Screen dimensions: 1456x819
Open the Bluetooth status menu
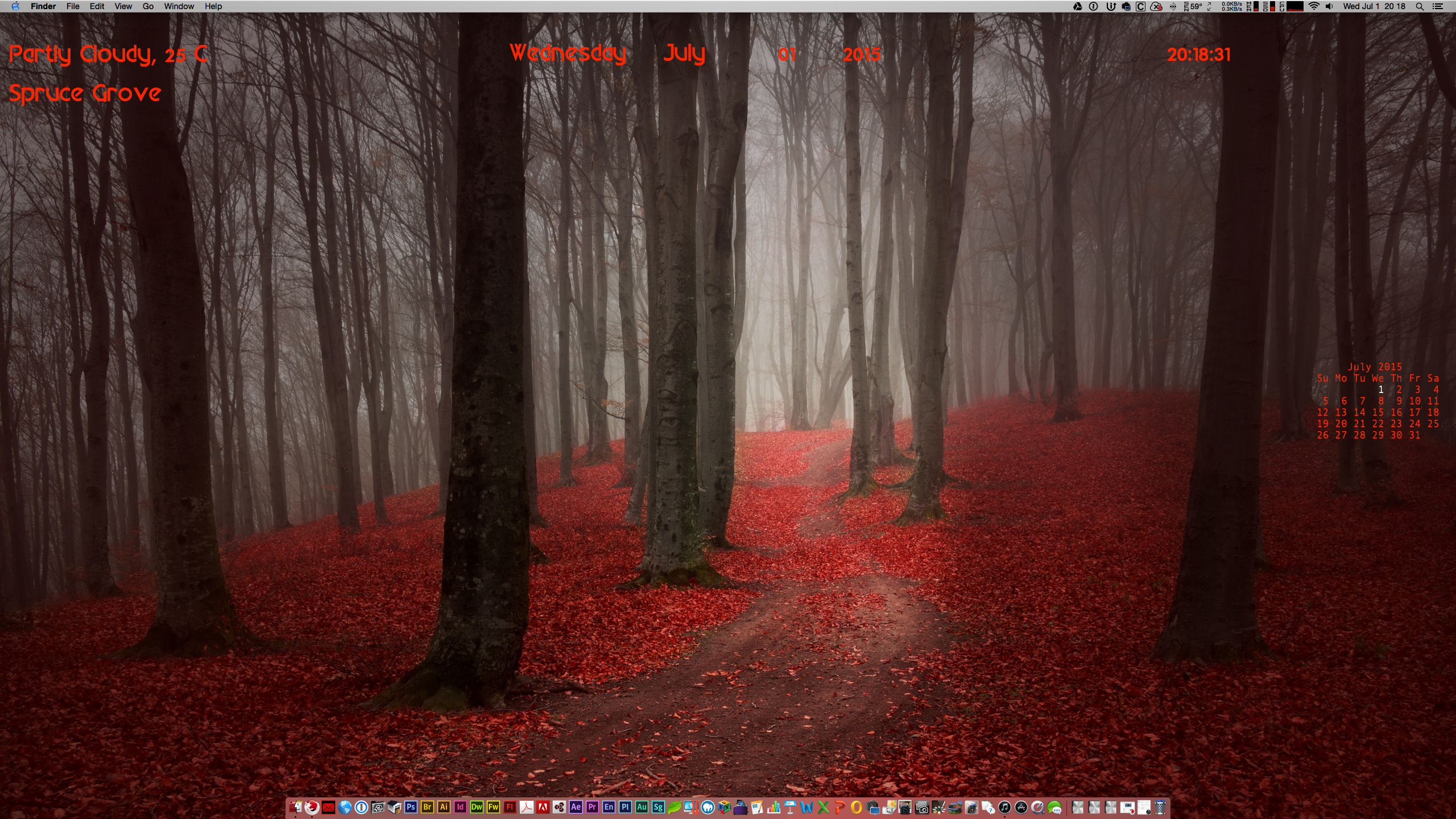pyautogui.click(x=1173, y=6)
